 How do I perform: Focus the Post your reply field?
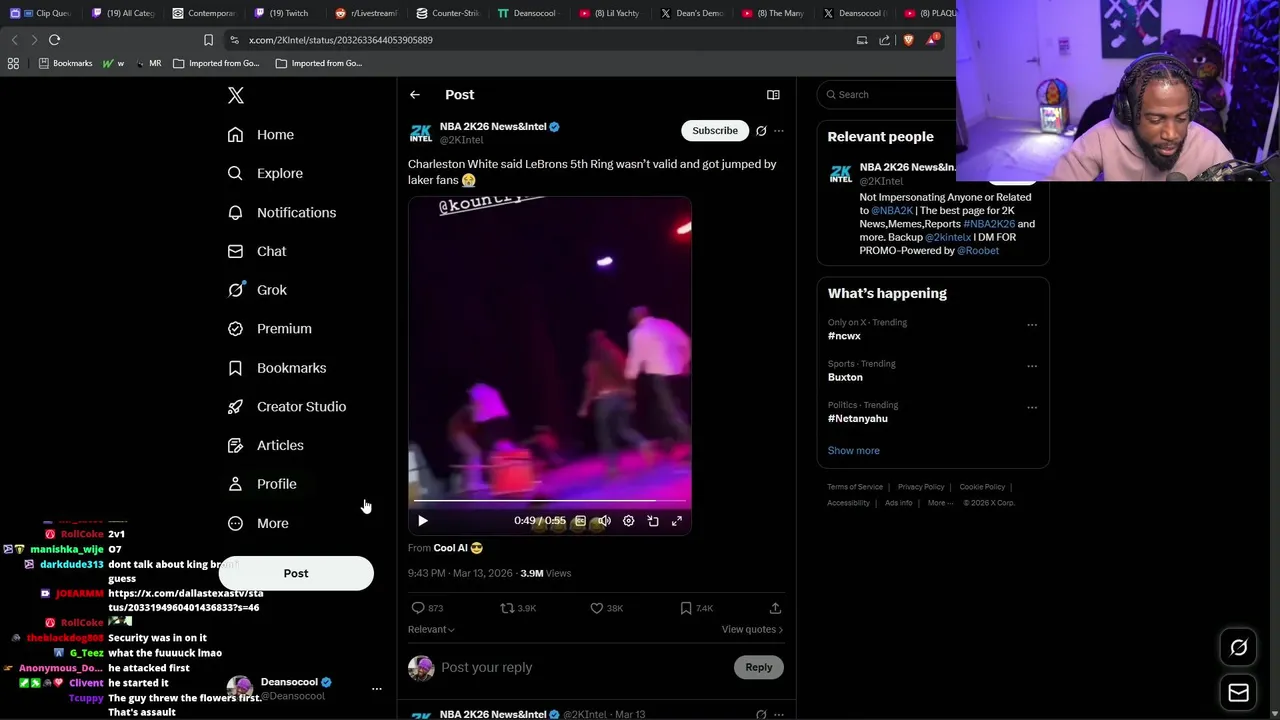pos(580,668)
